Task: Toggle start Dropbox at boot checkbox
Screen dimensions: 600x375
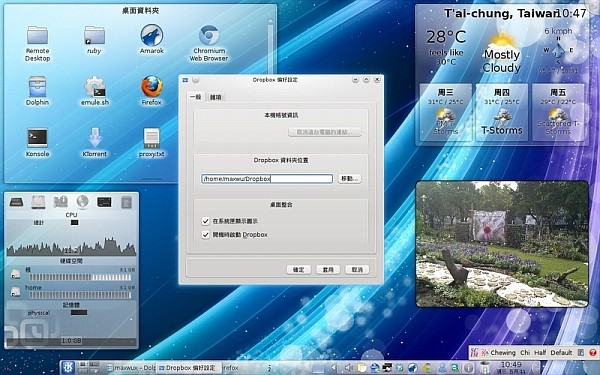Action: 205,235
